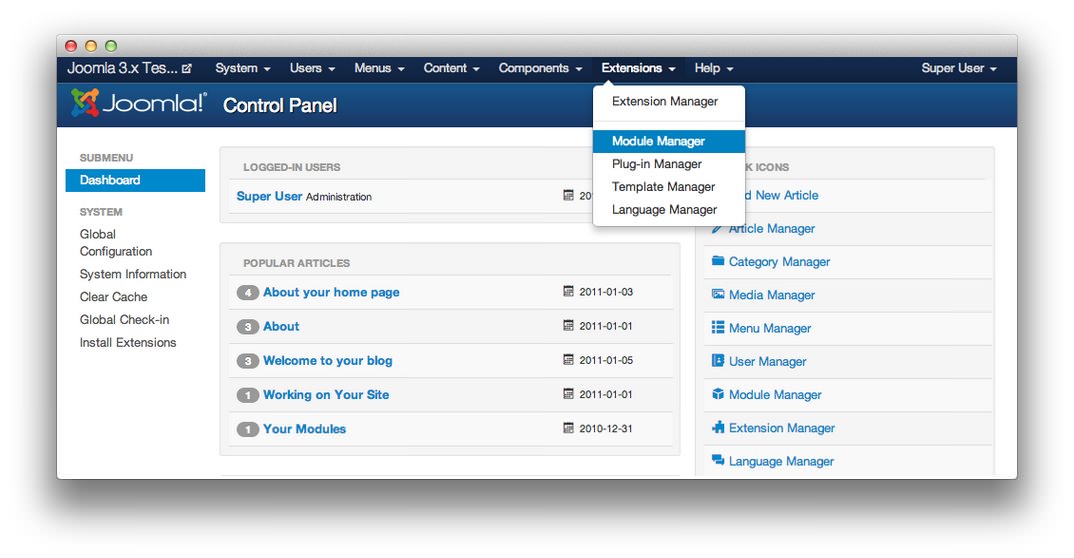
Task: Click date 2010-12-31 in popular articles
Action: tap(606, 429)
